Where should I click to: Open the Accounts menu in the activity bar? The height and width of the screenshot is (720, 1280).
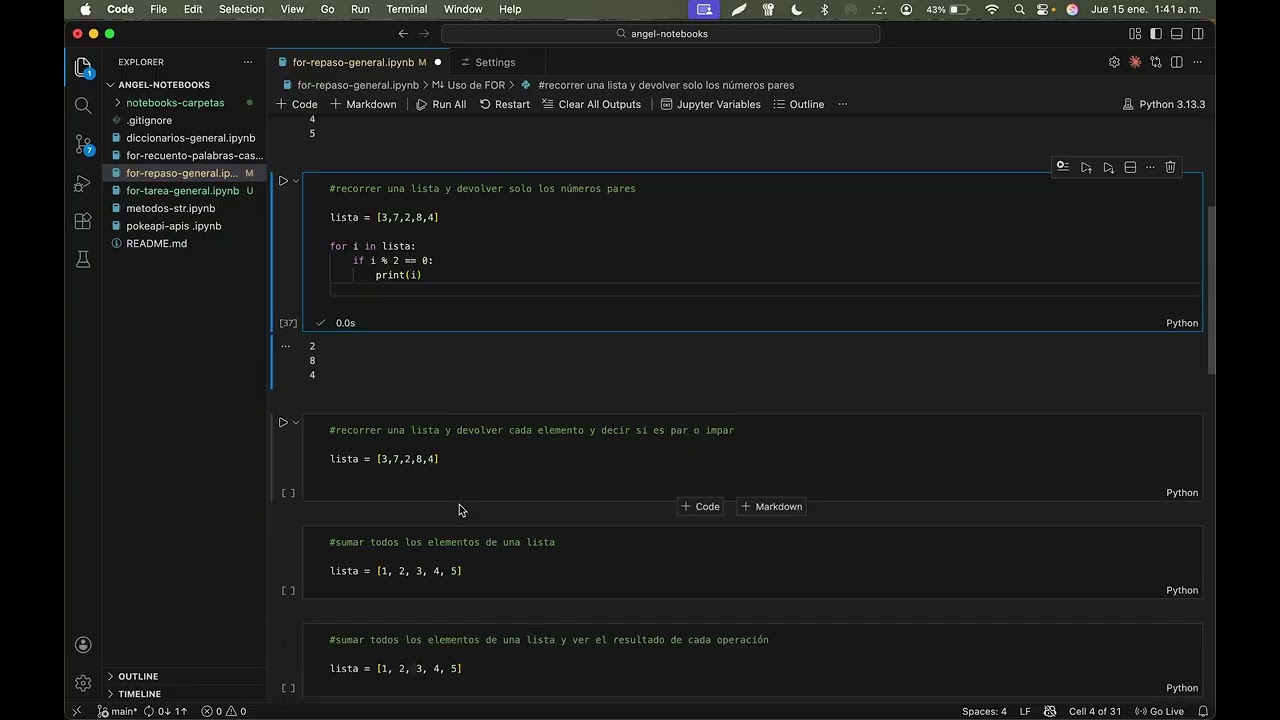(83, 645)
